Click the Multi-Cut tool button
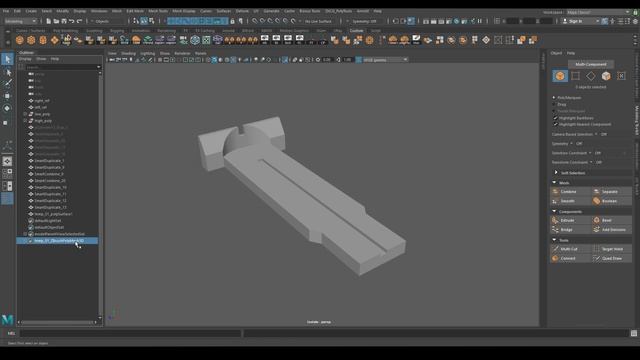The height and width of the screenshot is (360, 640). tap(571, 249)
